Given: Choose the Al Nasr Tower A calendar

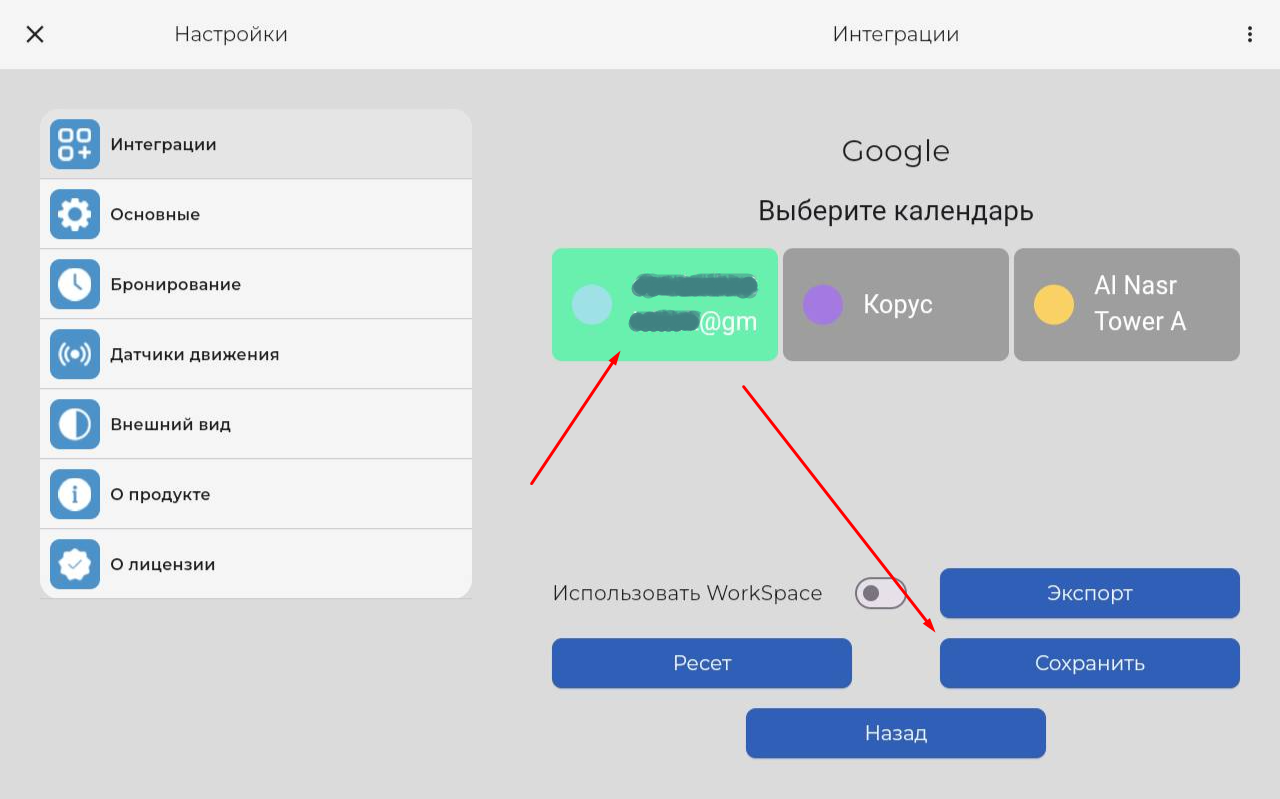Looking at the screenshot, I should [1127, 304].
